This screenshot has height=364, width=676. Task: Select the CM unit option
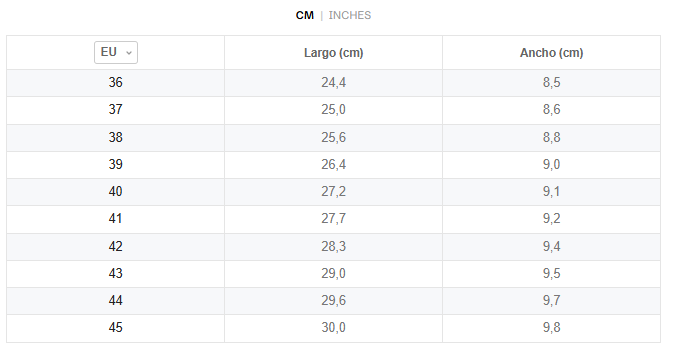(x=304, y=16)
